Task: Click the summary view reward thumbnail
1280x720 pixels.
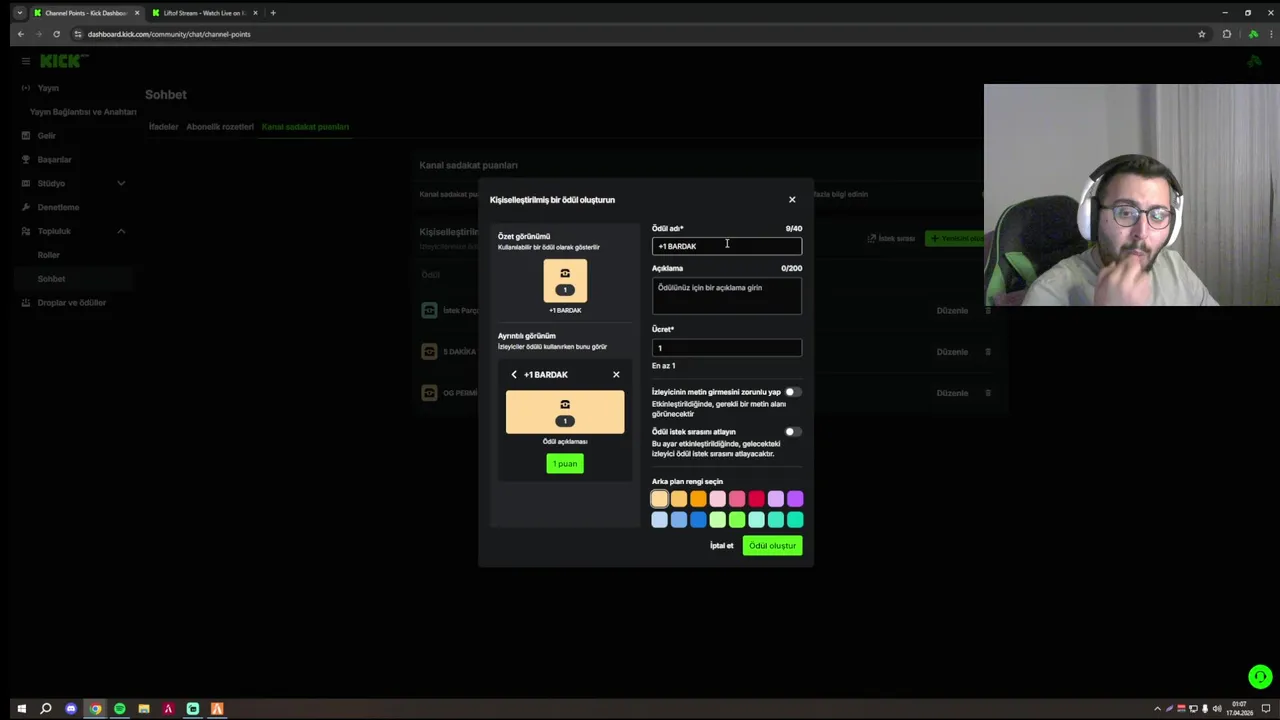Action: tap(565, 281)
